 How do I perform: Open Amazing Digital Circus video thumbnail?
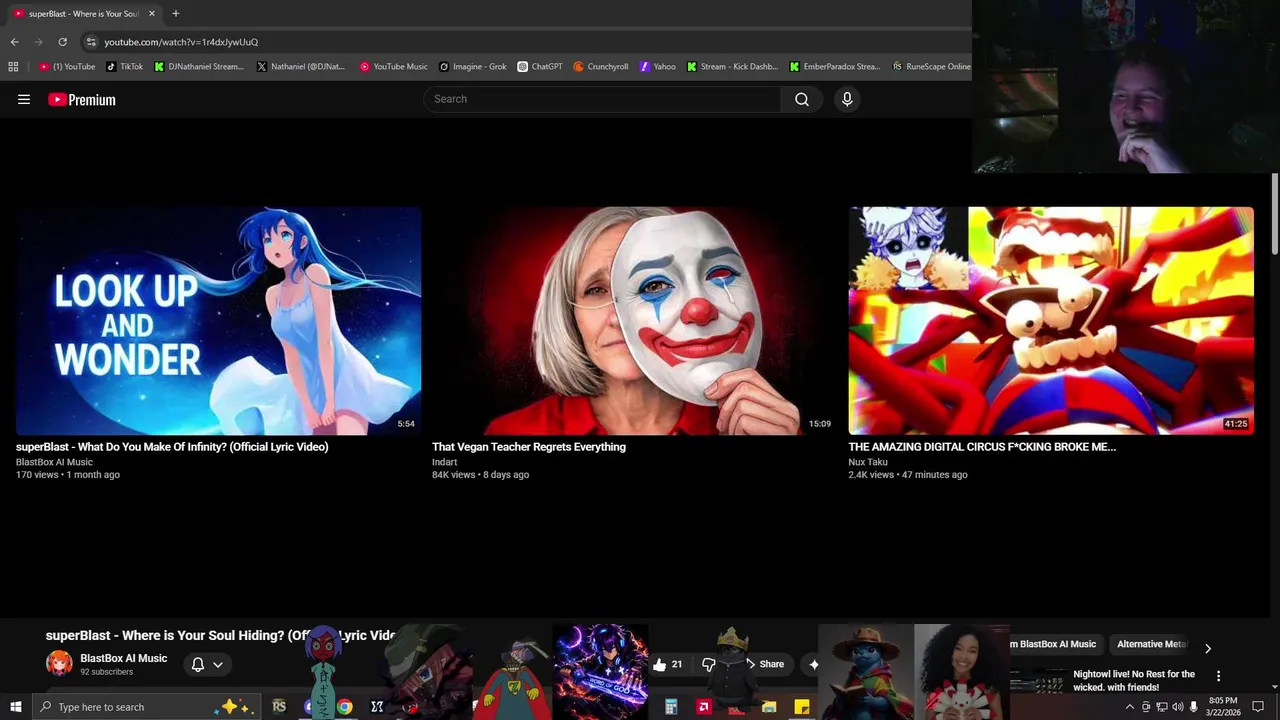coord(1051,320)
